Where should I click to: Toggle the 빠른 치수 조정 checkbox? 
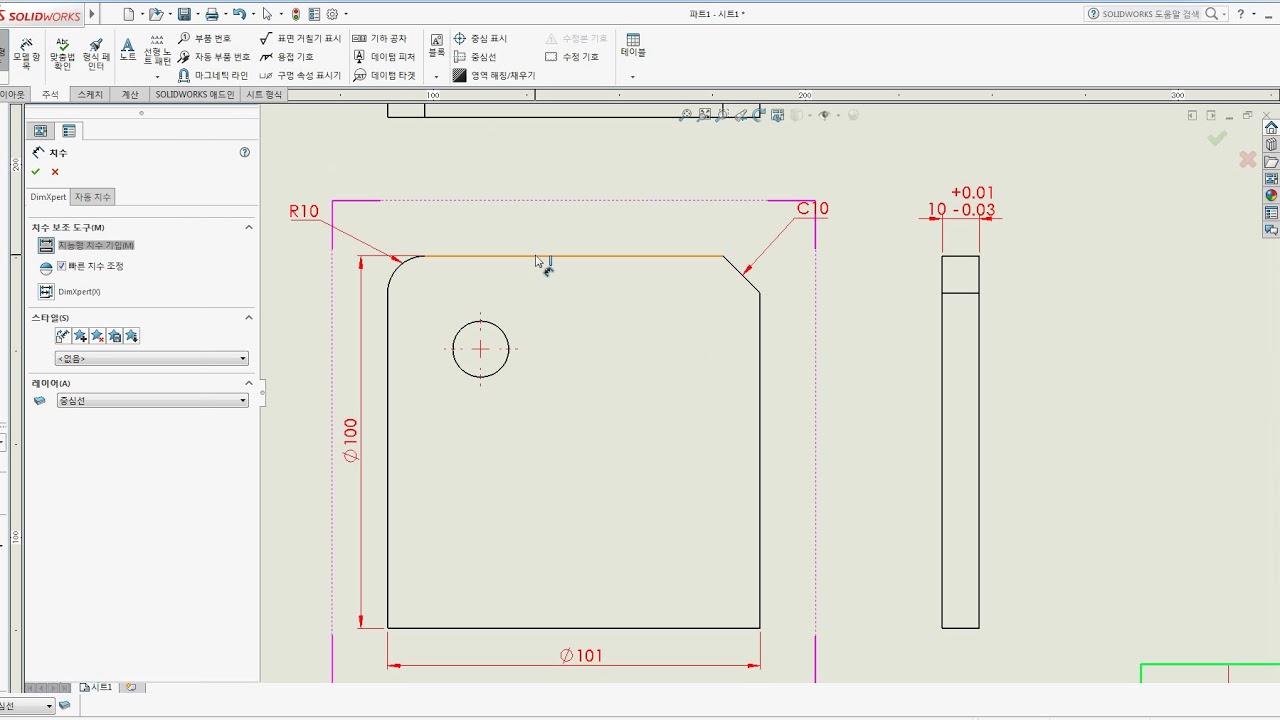point(61,266)
